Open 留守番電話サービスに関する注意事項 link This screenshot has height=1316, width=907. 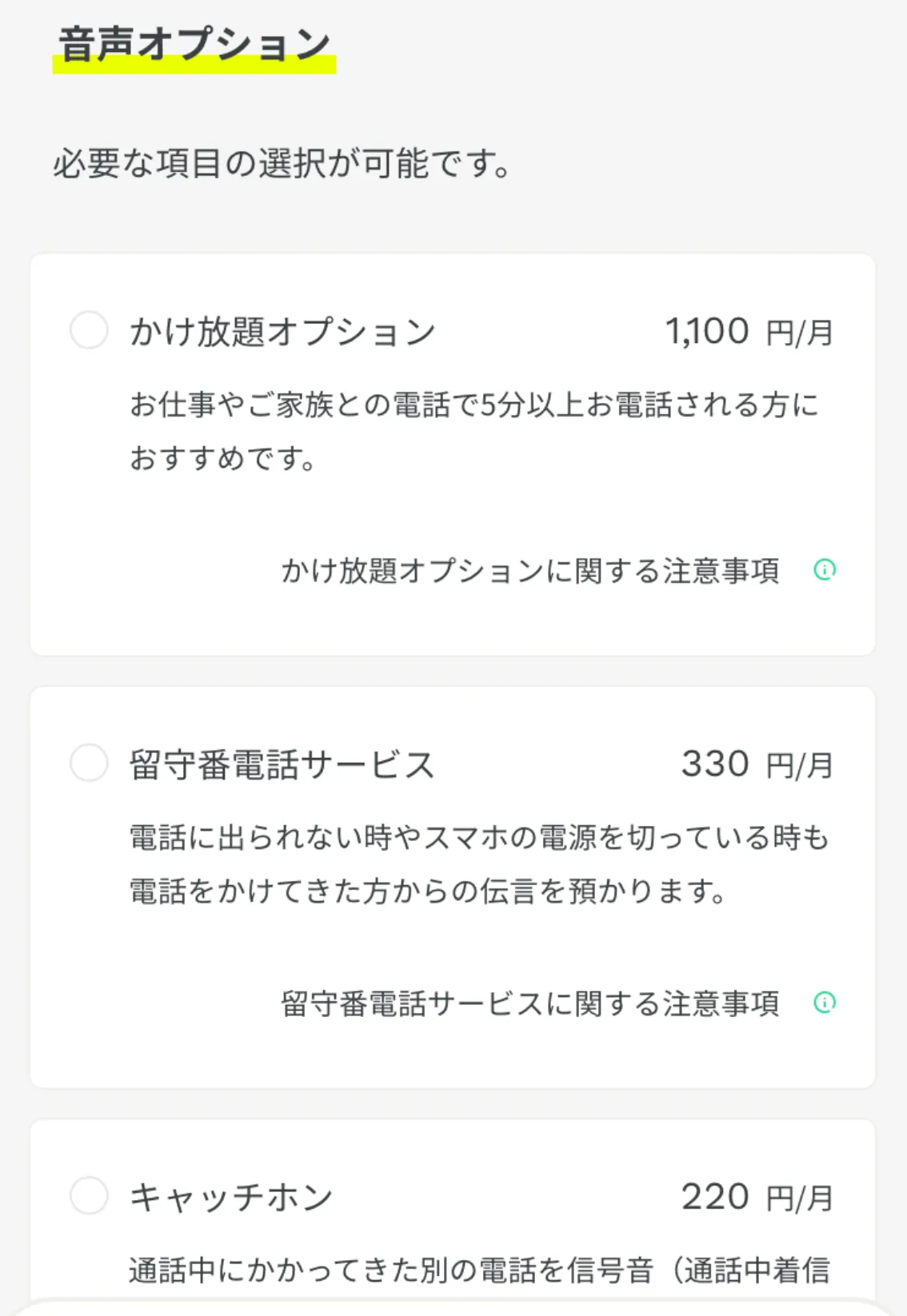[529, 1003]
